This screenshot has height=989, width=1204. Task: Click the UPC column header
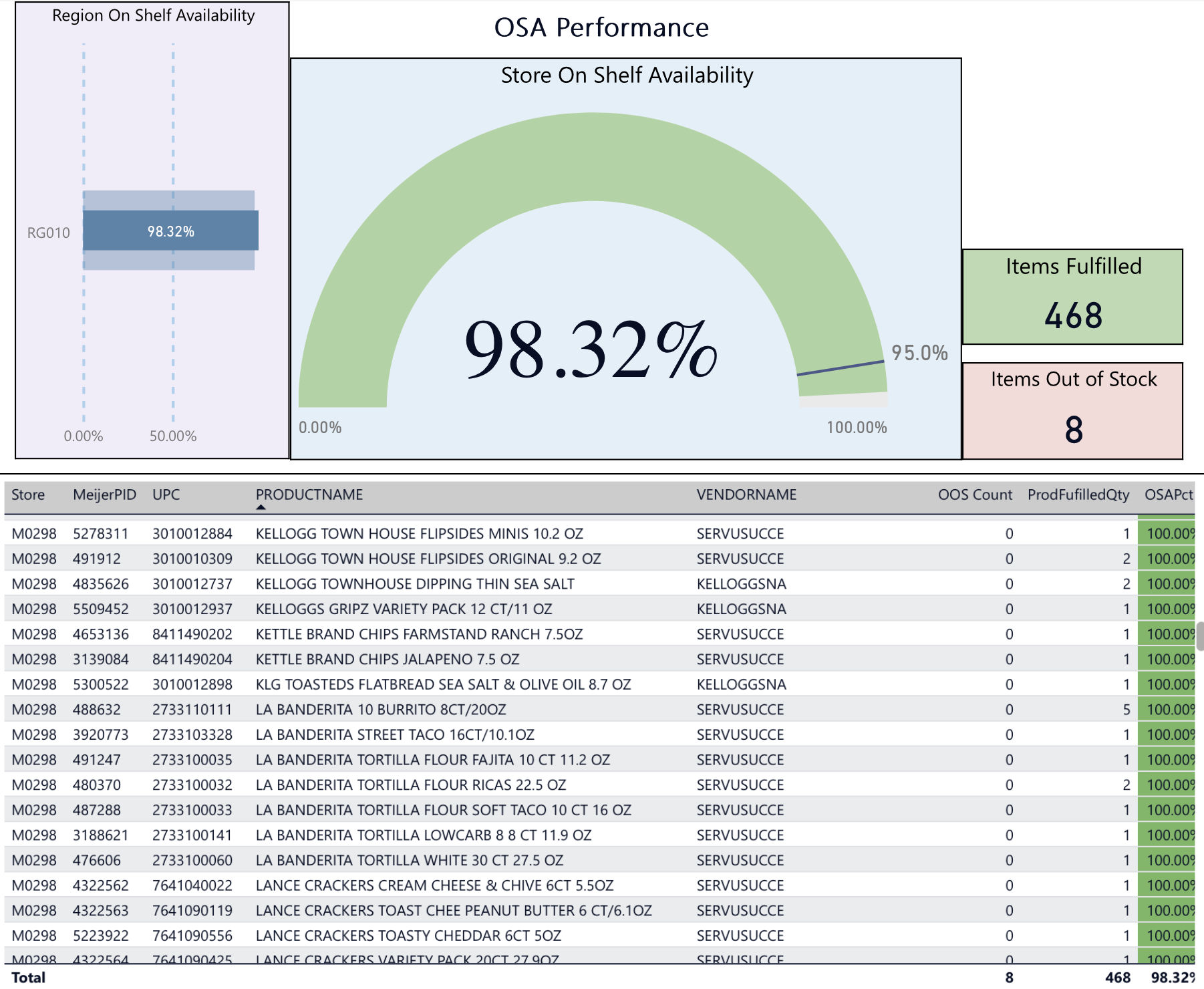click(x=166, y=495)
